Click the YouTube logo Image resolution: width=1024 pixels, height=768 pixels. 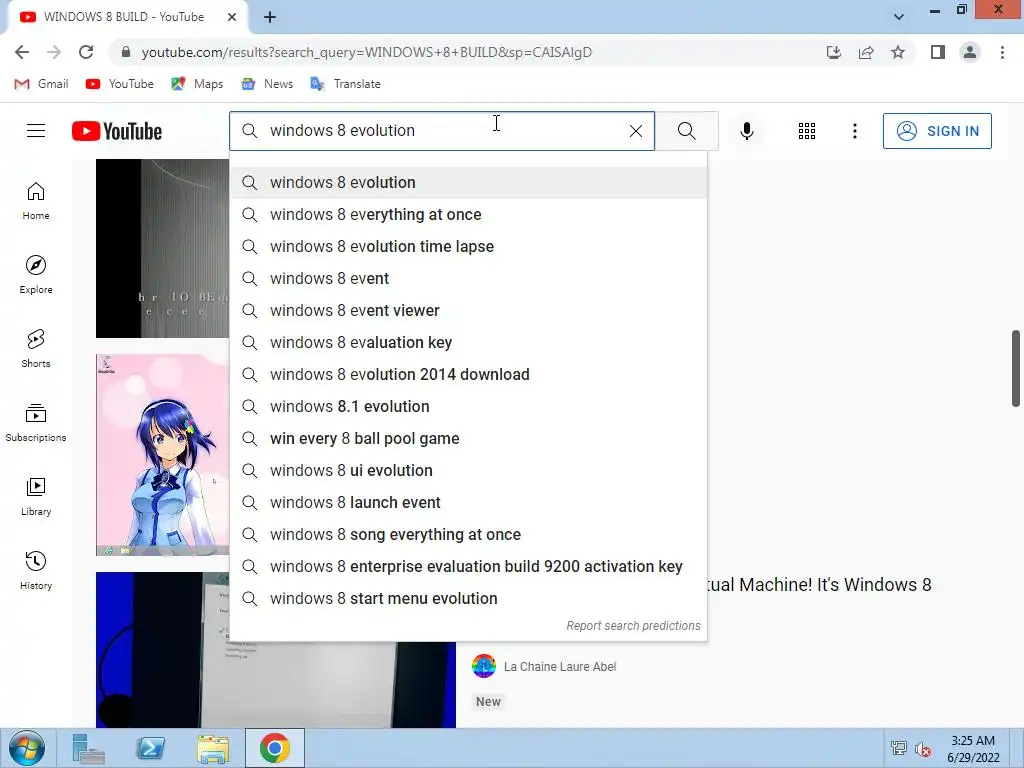pos(117,131)
